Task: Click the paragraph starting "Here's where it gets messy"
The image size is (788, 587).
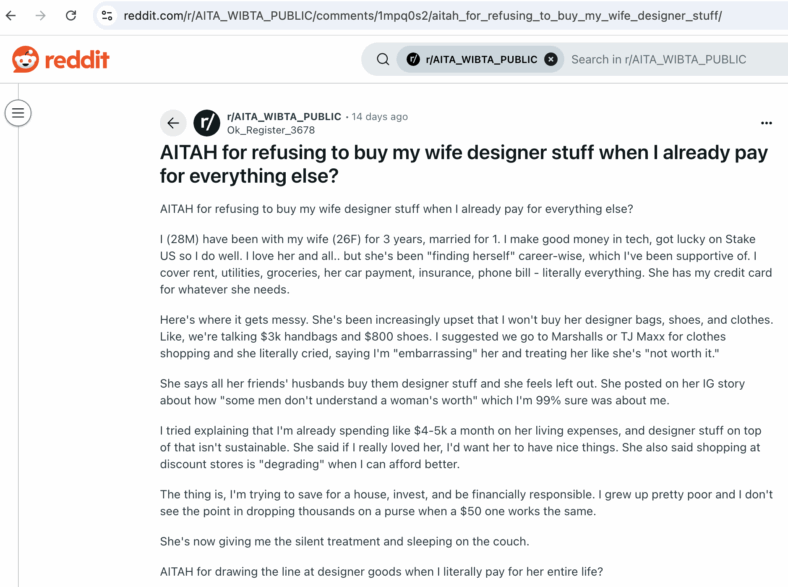Action: point(466,336)
